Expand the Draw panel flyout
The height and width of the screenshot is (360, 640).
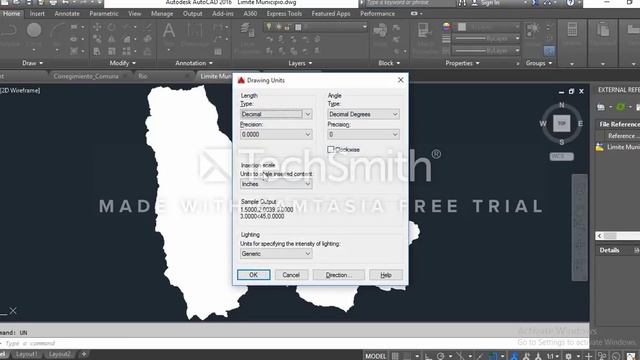coord(33,63)
